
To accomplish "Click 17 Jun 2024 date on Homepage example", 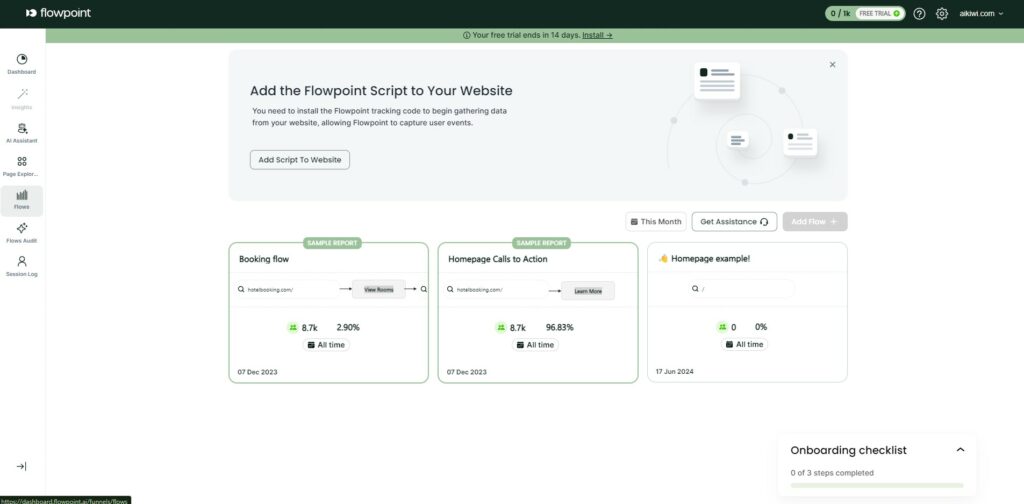I will 675,371.
